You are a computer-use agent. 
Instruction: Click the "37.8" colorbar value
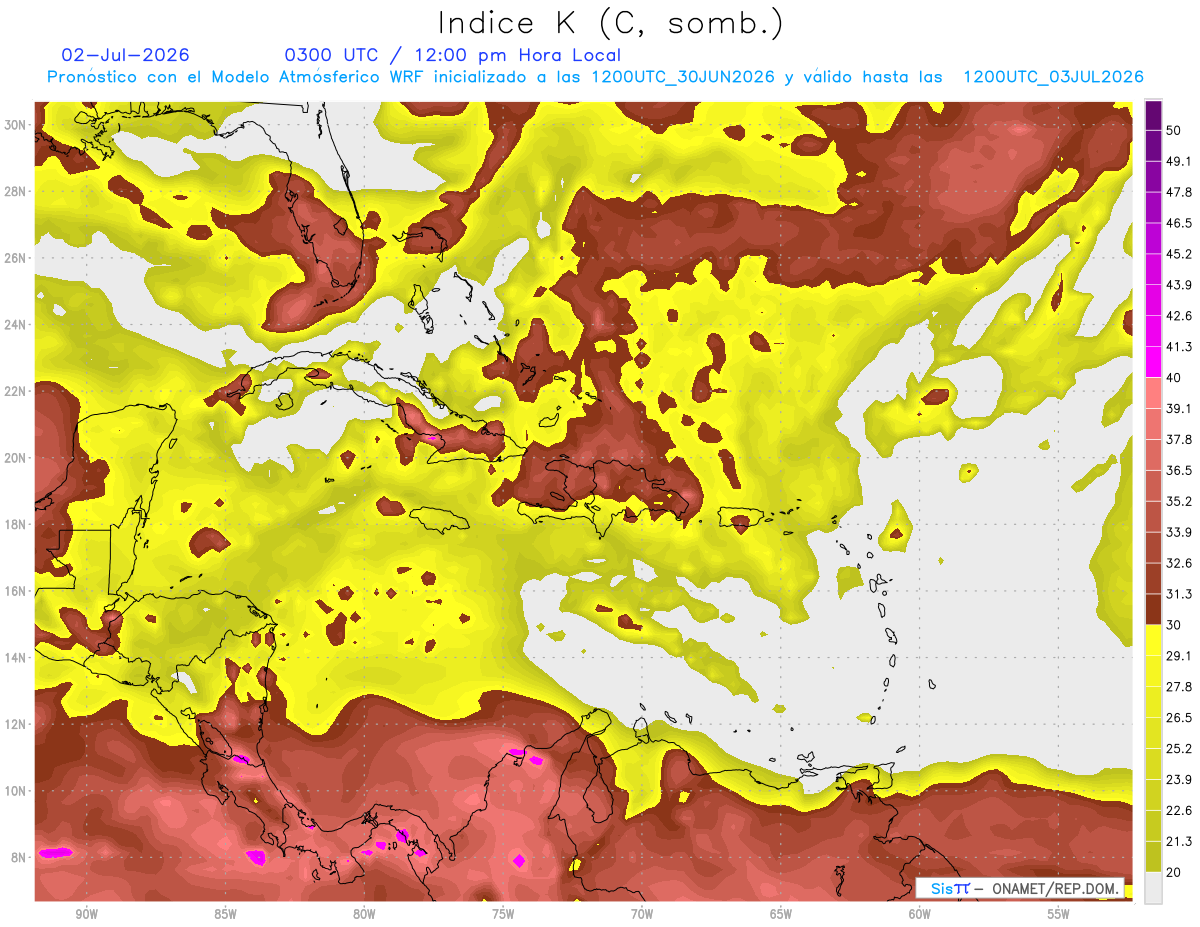[1178, 439]
